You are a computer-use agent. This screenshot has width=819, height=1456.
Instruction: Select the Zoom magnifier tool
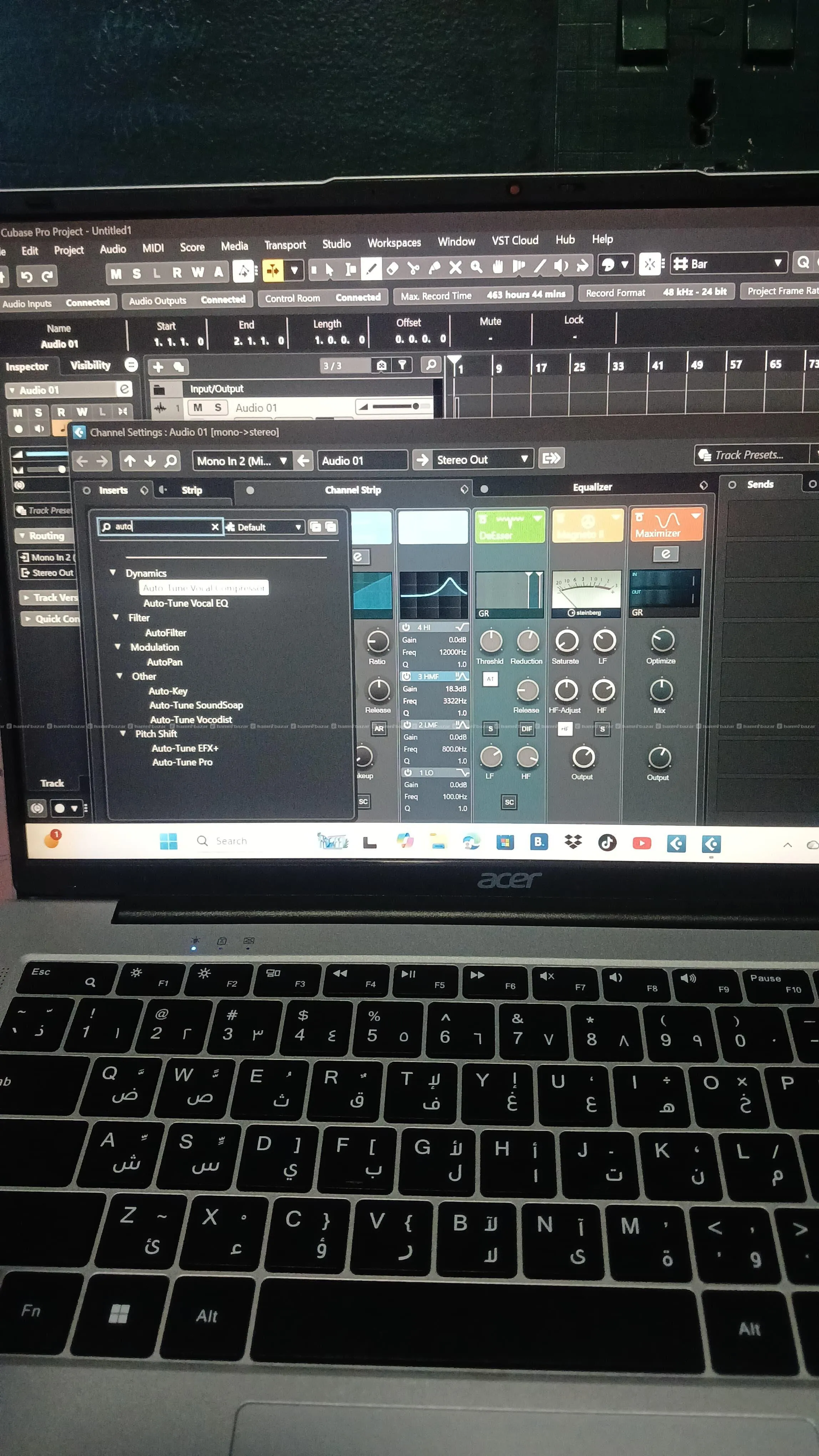click(476, 266)
